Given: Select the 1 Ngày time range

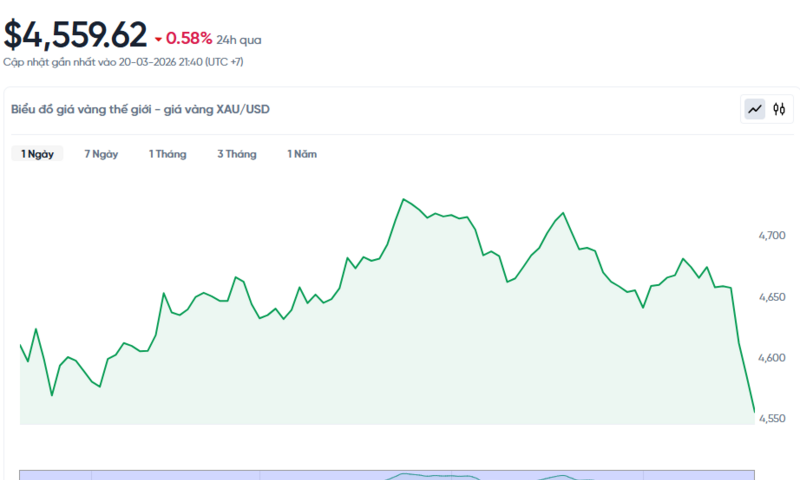Looking at the screenshot, I should [37, 154].
